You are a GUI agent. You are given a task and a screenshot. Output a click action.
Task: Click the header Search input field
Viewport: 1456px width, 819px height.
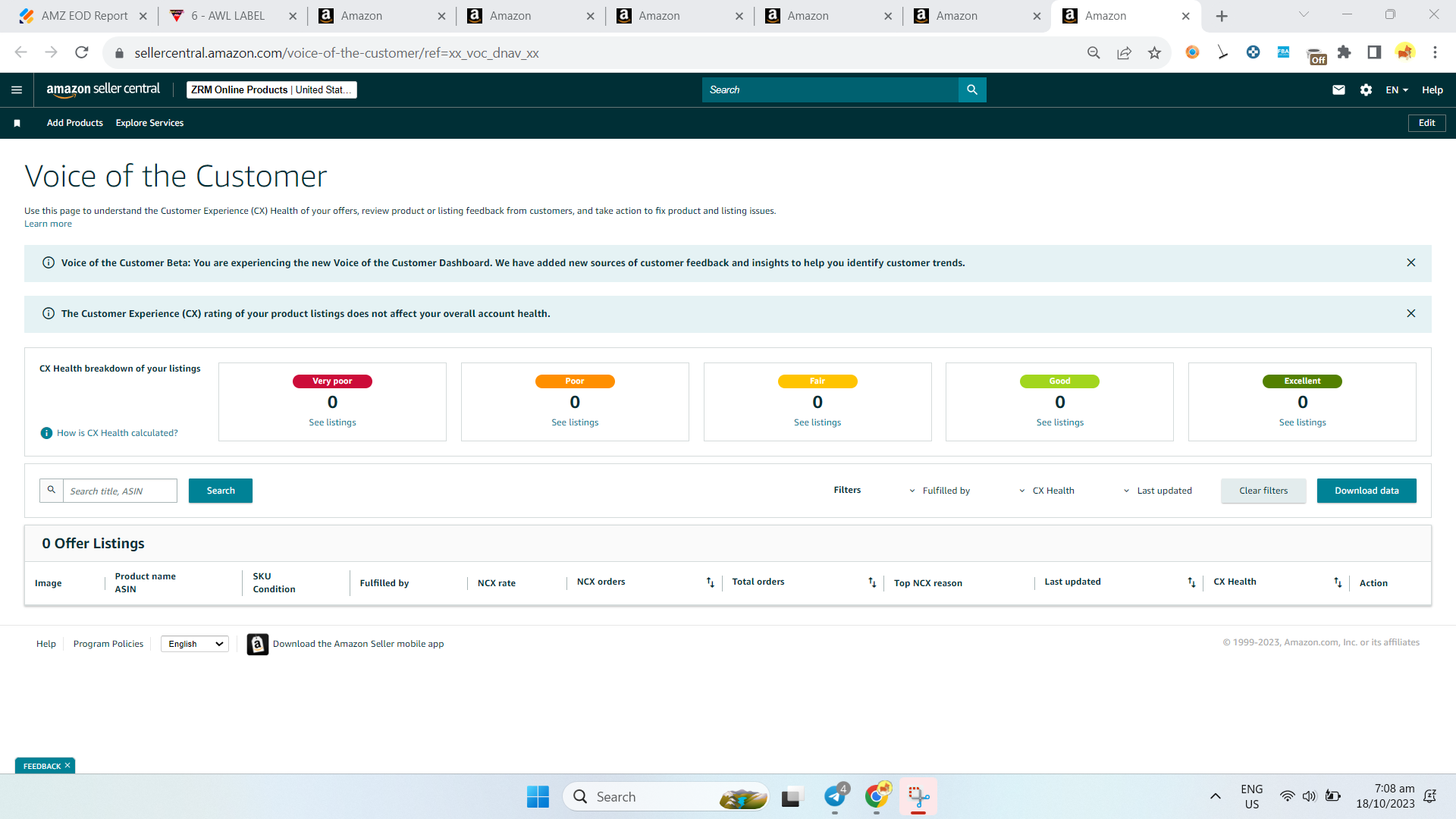(x=830, y=89)
